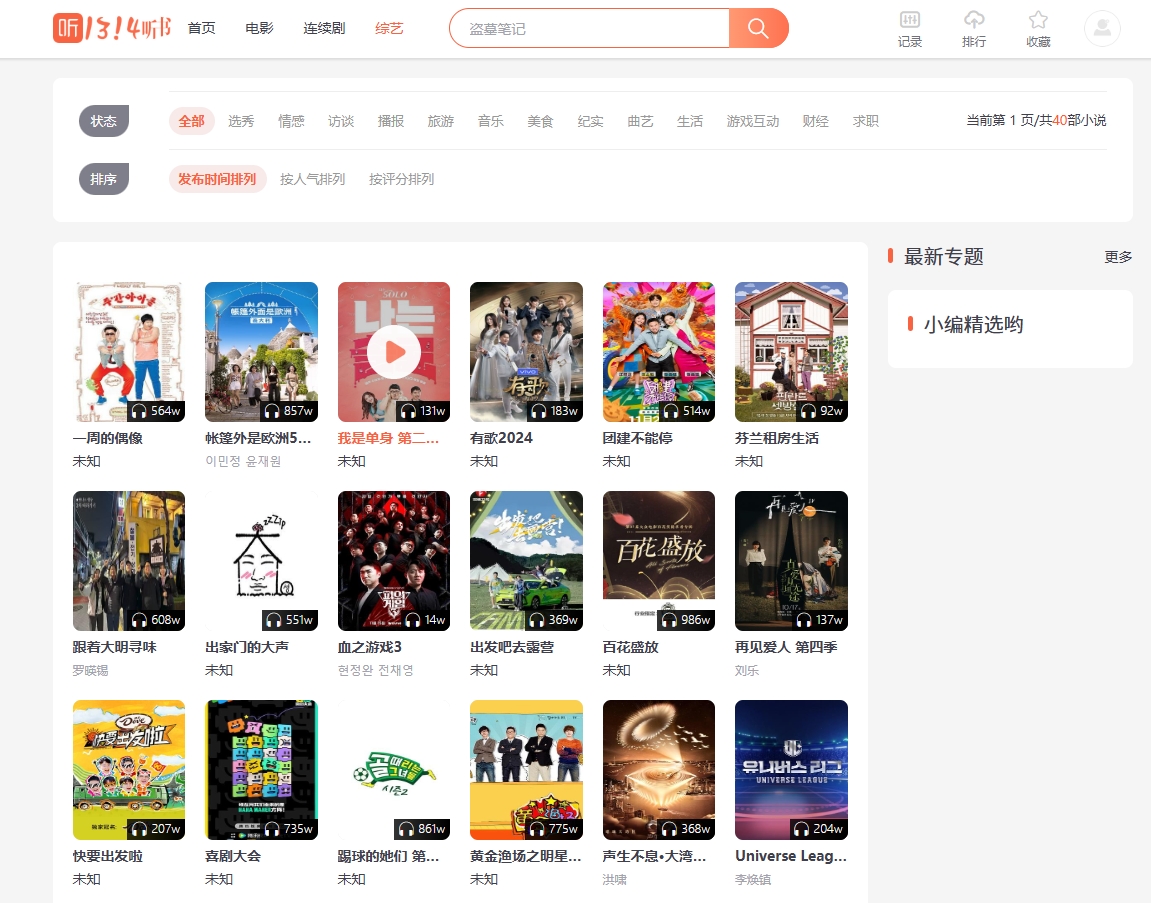Viewport: 1151px width, 903px height.
Task: Filter by 生活 category
Action: click(690, 121)
